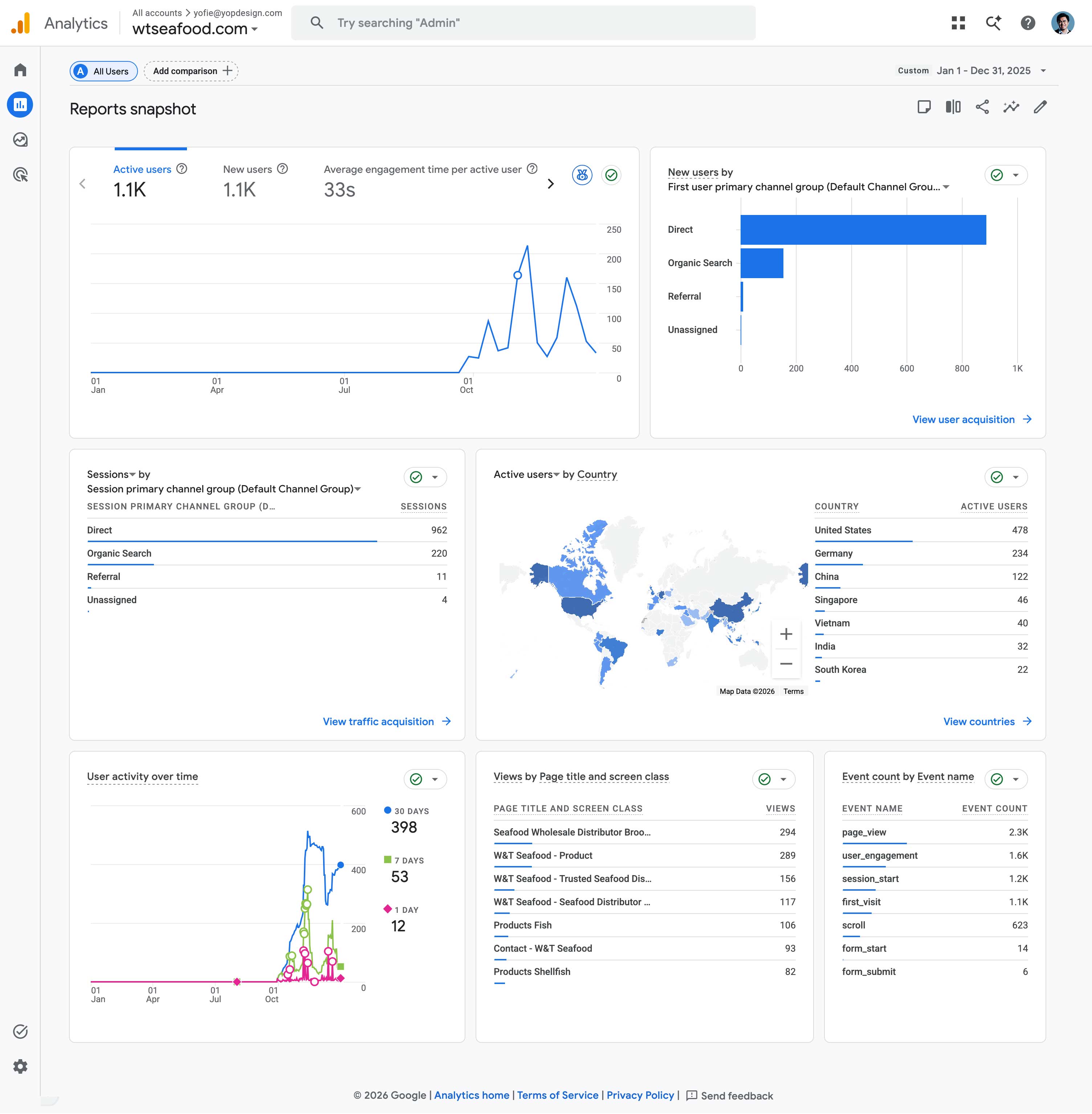Open the Analytics search sparkle icon
Image resolution: width=1092 pixels, height=1114 pixels.
[x=993, y=23]
